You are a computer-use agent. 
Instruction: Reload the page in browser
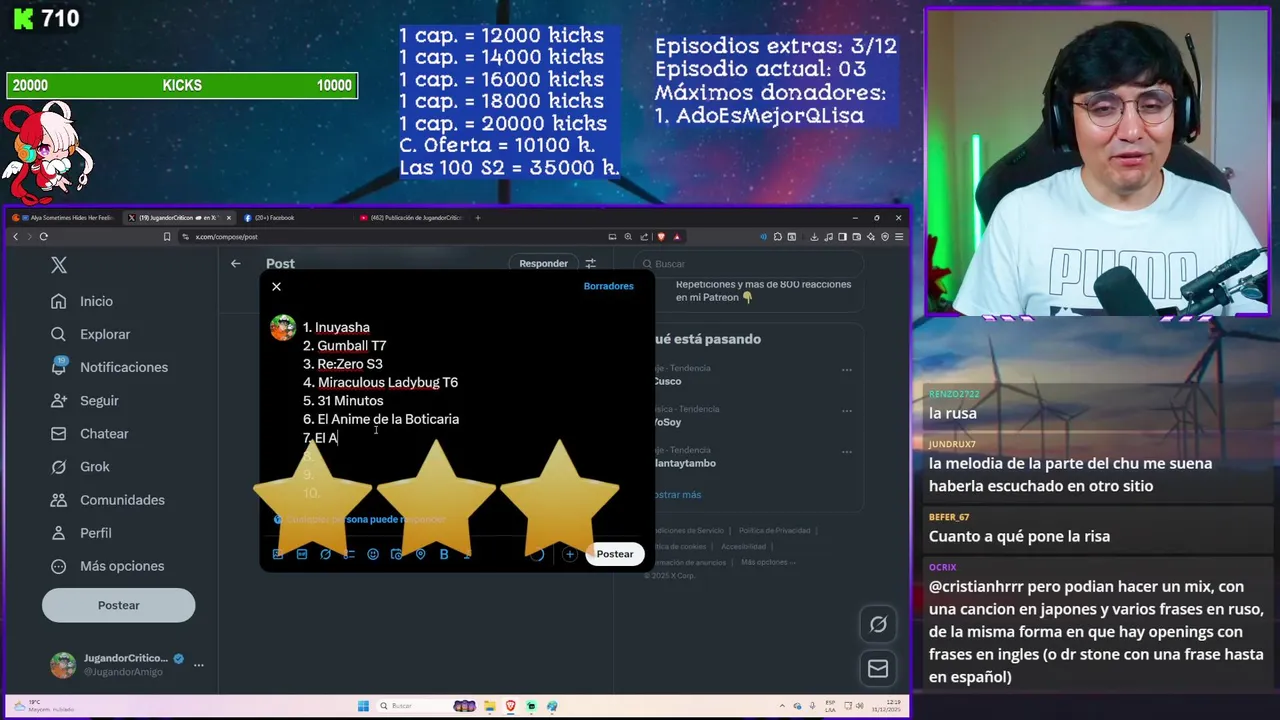click(x=43, y=237)
